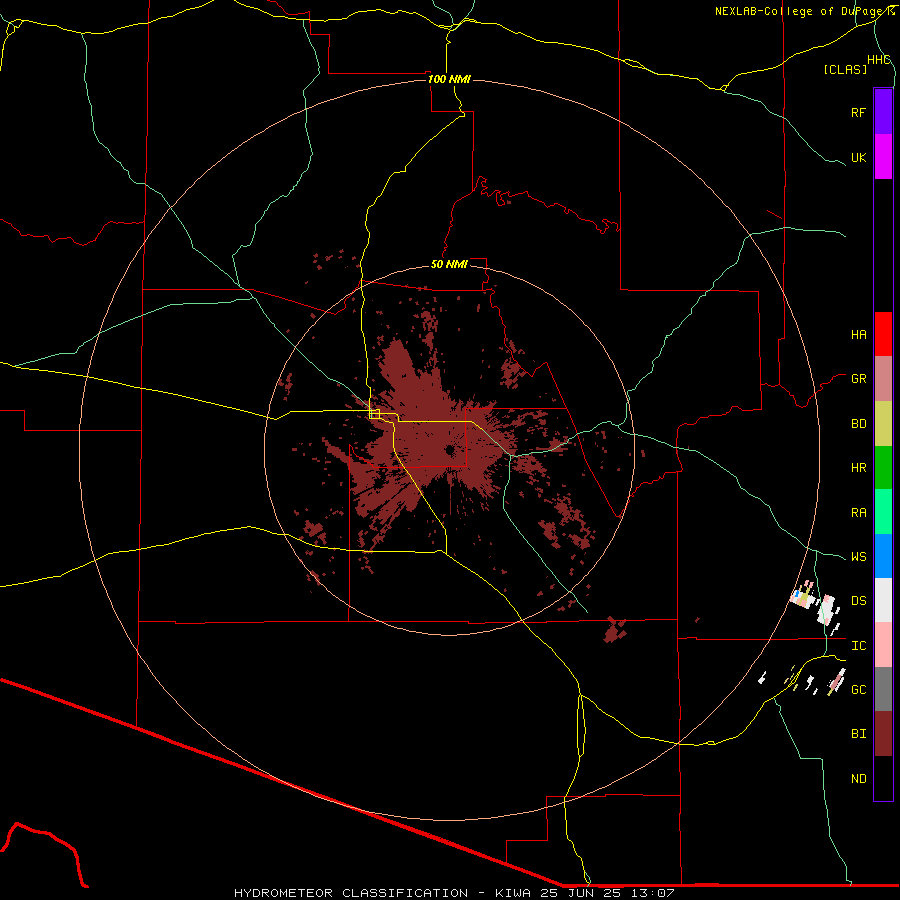The width and height of the screenshot is (900, 900).
Task: Click the "WS" legend label
Action: pyautogui.click(x=858, y=557)
